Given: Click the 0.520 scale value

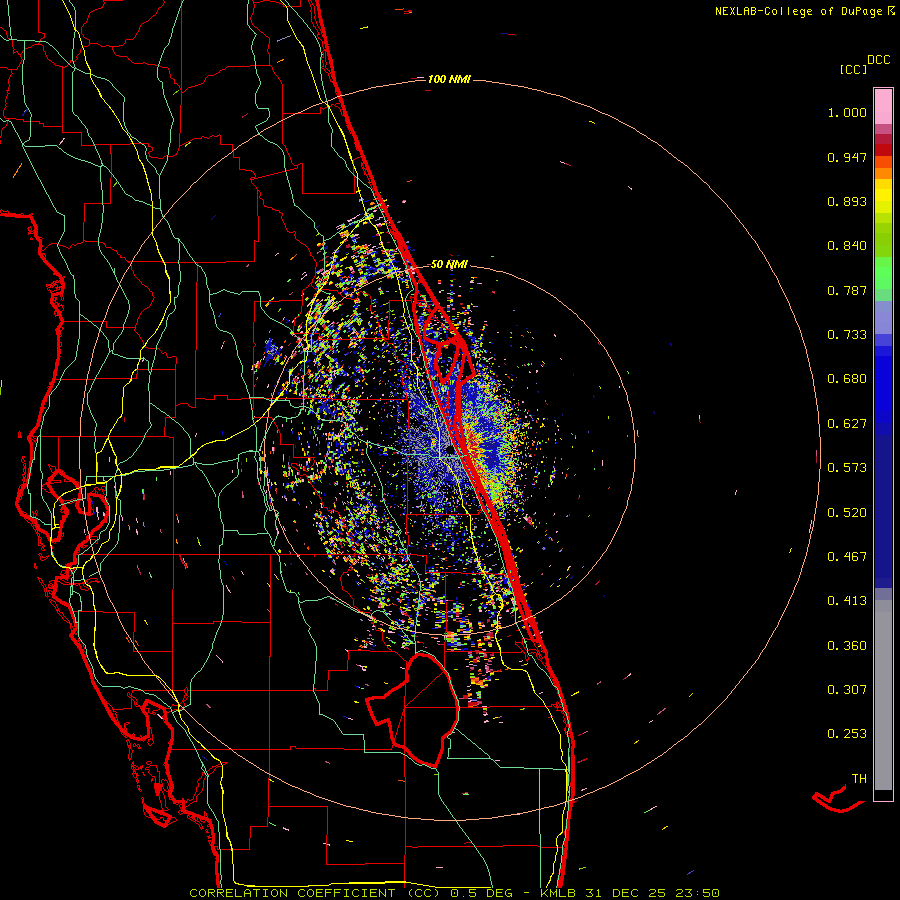Looking at the screenshot, I should tap(847, 513).
